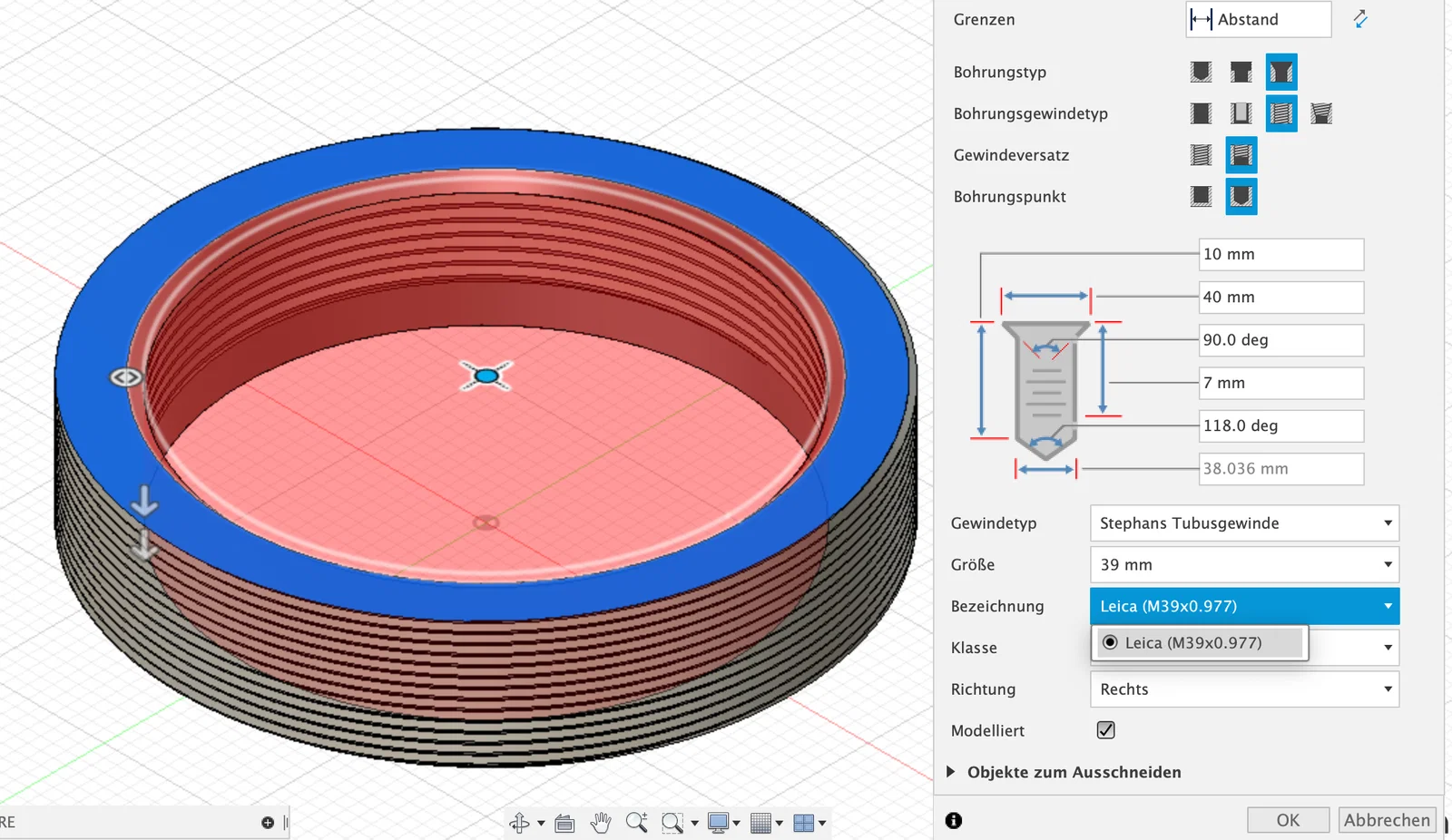Open the orbit tool in the navigation bar
Image resolution: width=1452 pixels, height=840 pixels.
tap(520, 823)
